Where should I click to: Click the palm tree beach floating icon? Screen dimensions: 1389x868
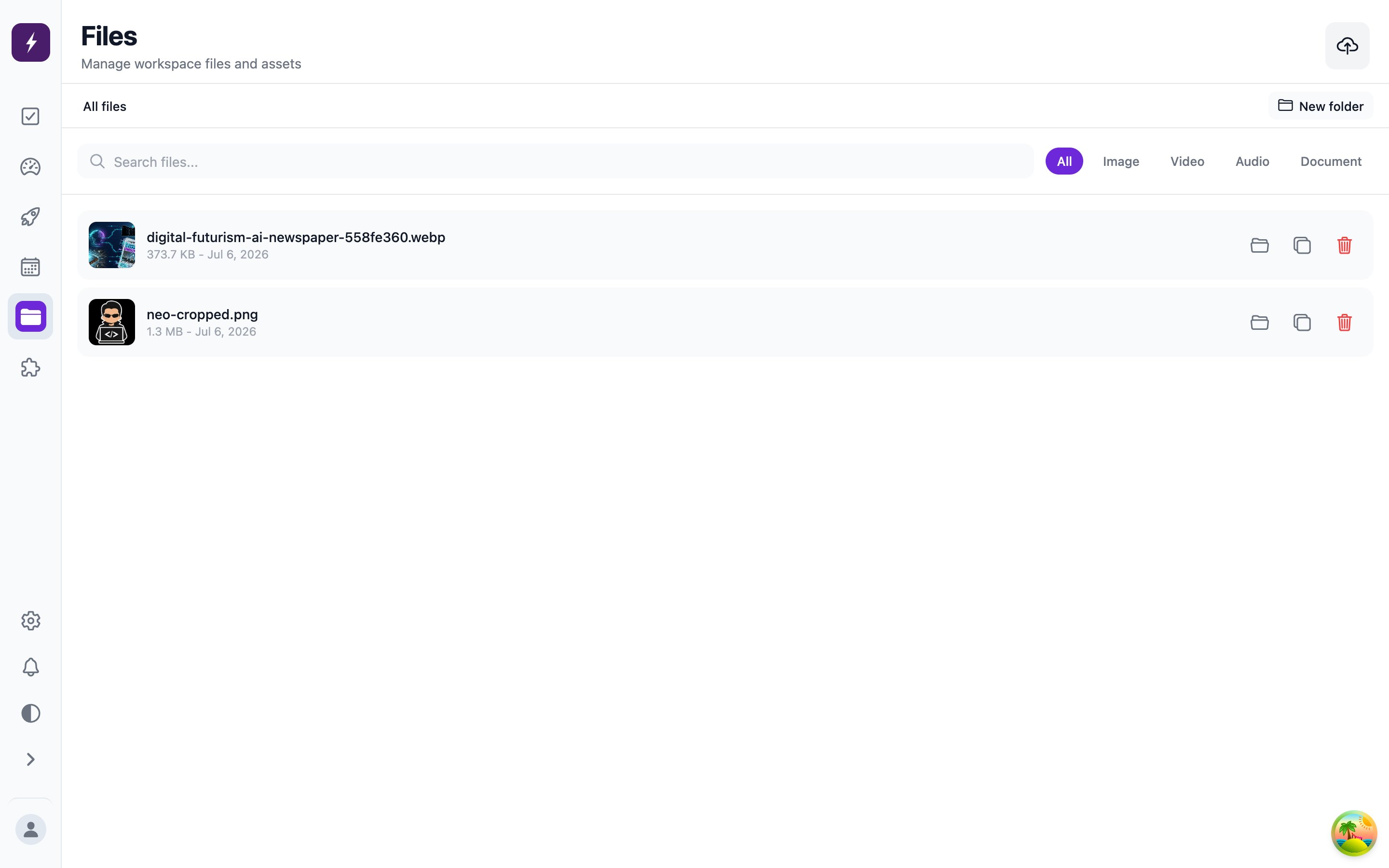tap(1354, 833)
